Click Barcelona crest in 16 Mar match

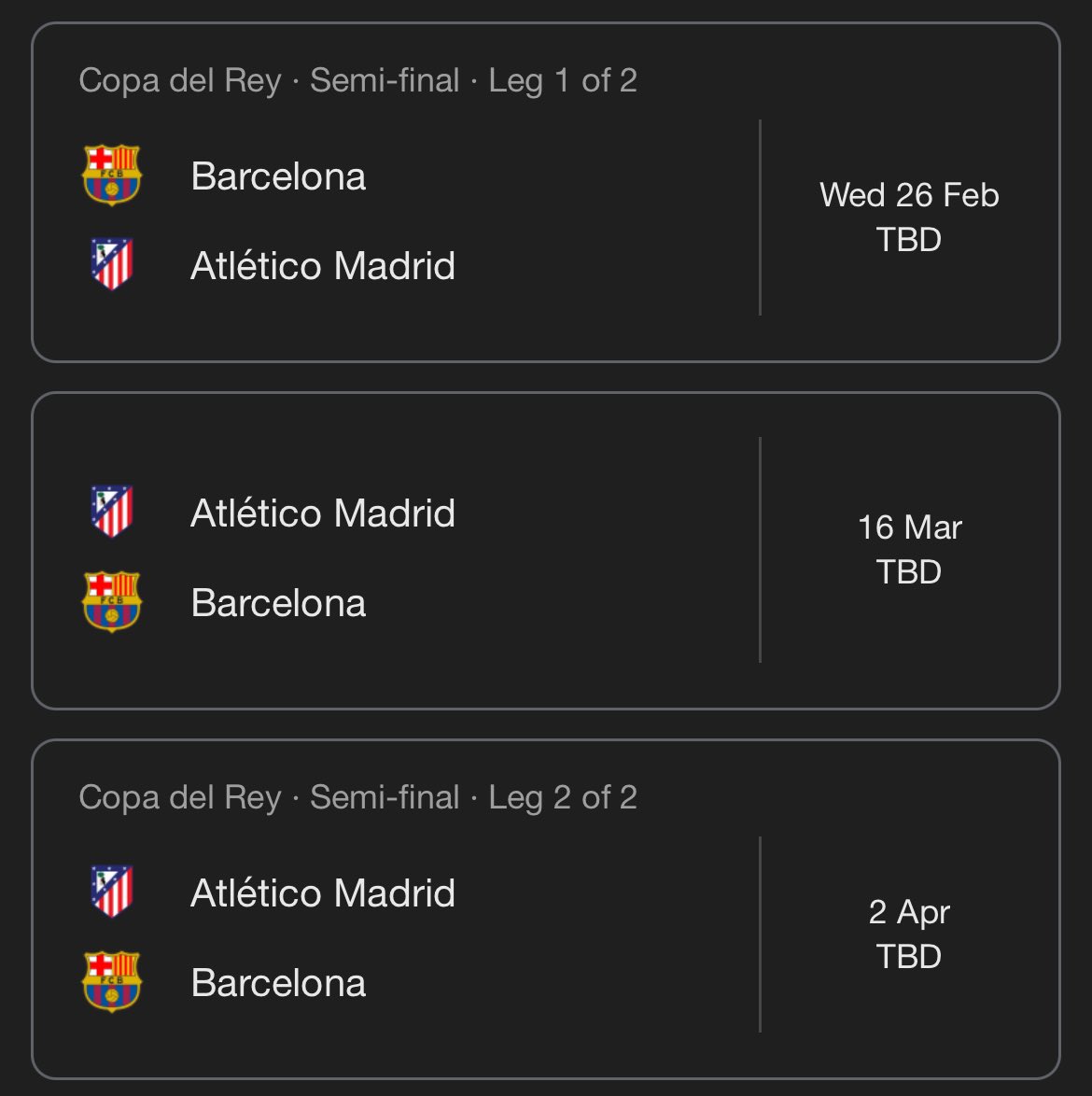112,602
